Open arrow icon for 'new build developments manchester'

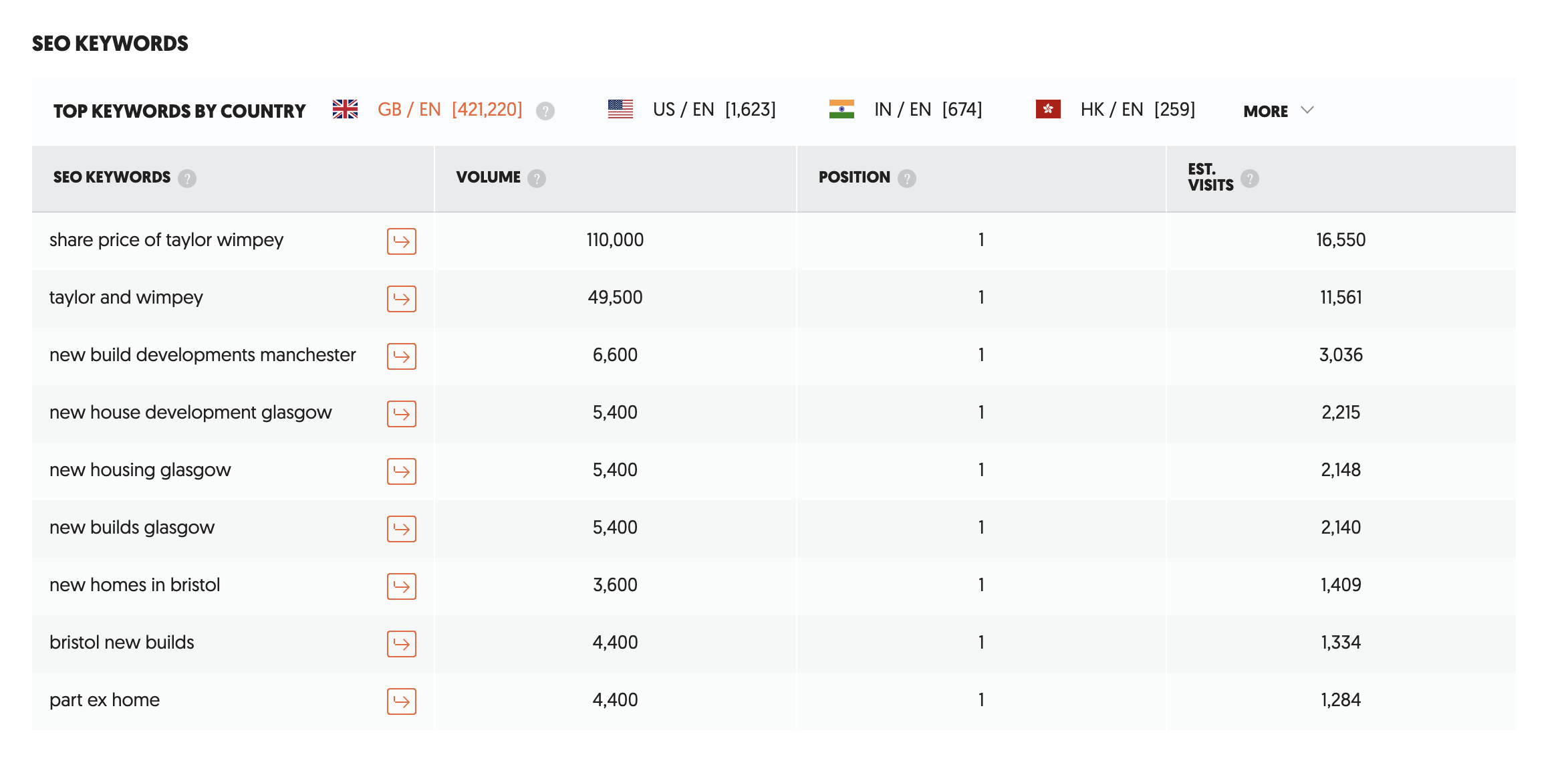coord(401,356)
